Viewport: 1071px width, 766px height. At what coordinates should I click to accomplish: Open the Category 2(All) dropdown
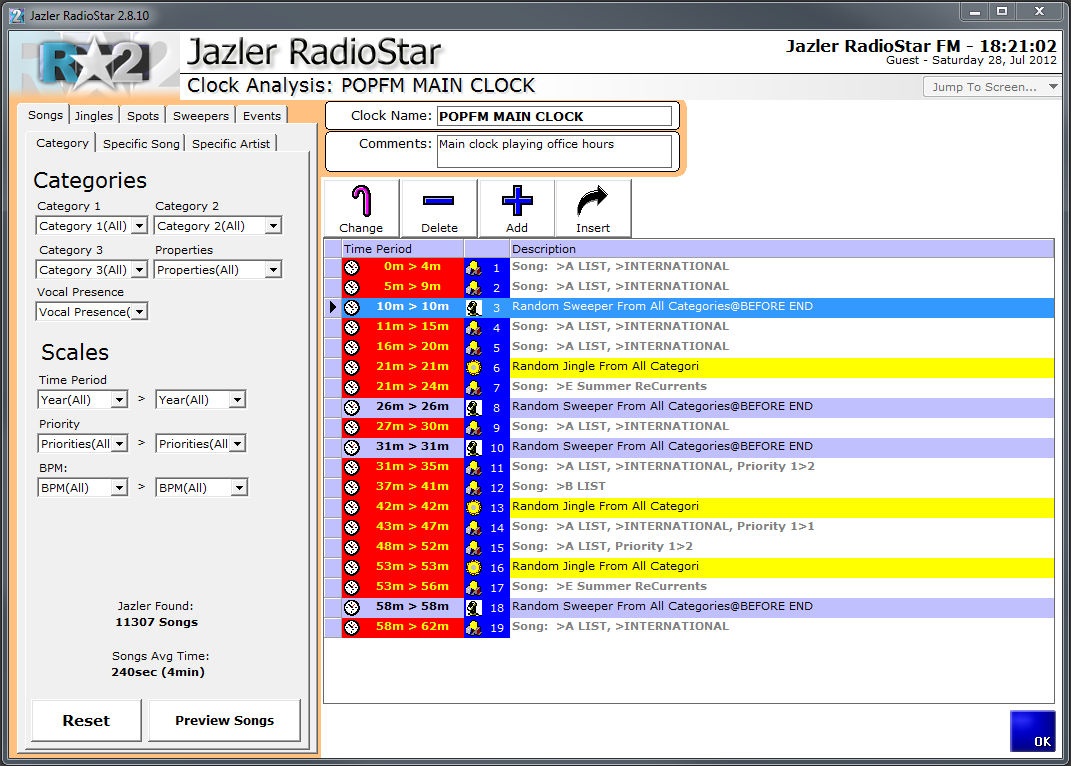click(273, 225)
